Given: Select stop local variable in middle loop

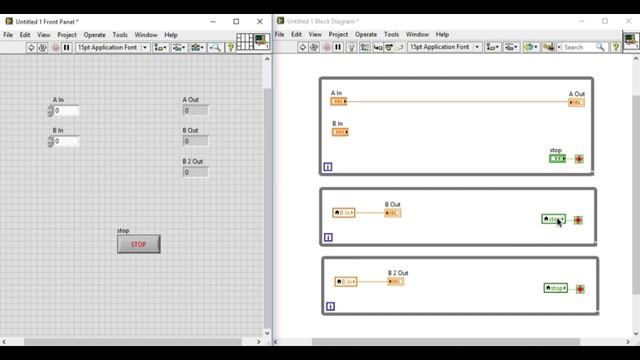Looking at the screenshot, I should coord(554,219).
